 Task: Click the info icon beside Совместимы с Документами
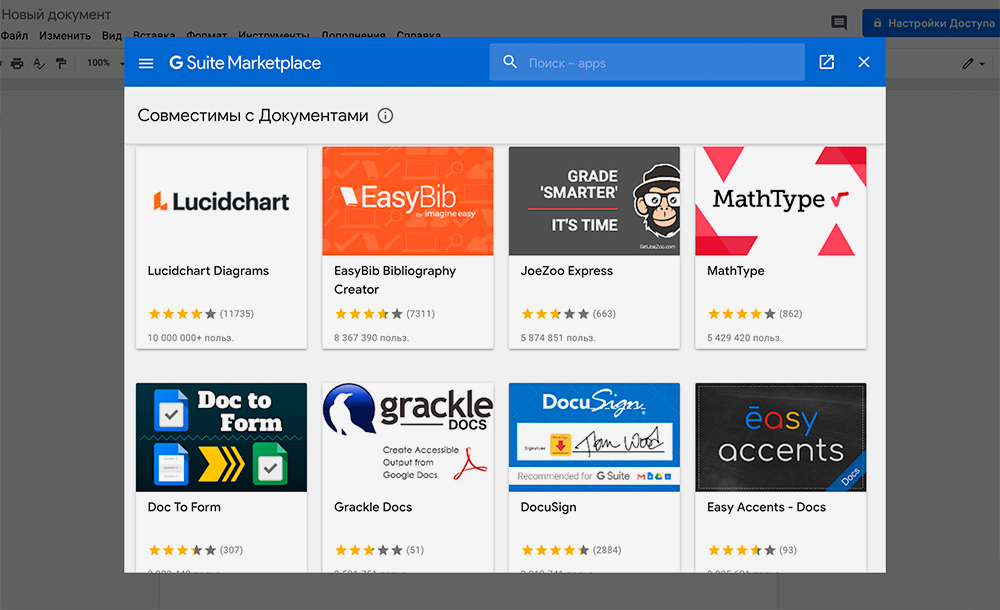click(385, 115)
